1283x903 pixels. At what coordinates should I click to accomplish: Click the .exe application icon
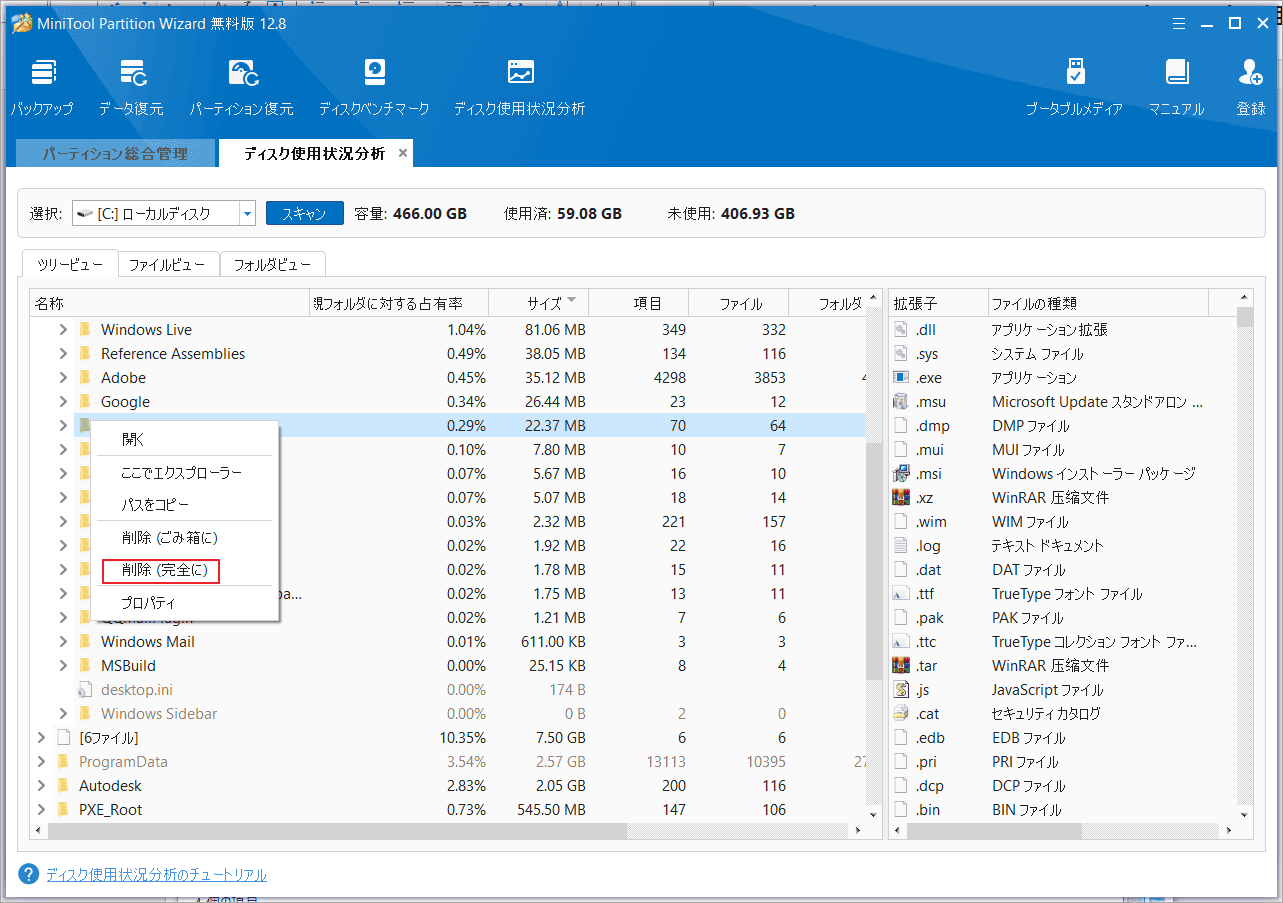pos(901,378)
